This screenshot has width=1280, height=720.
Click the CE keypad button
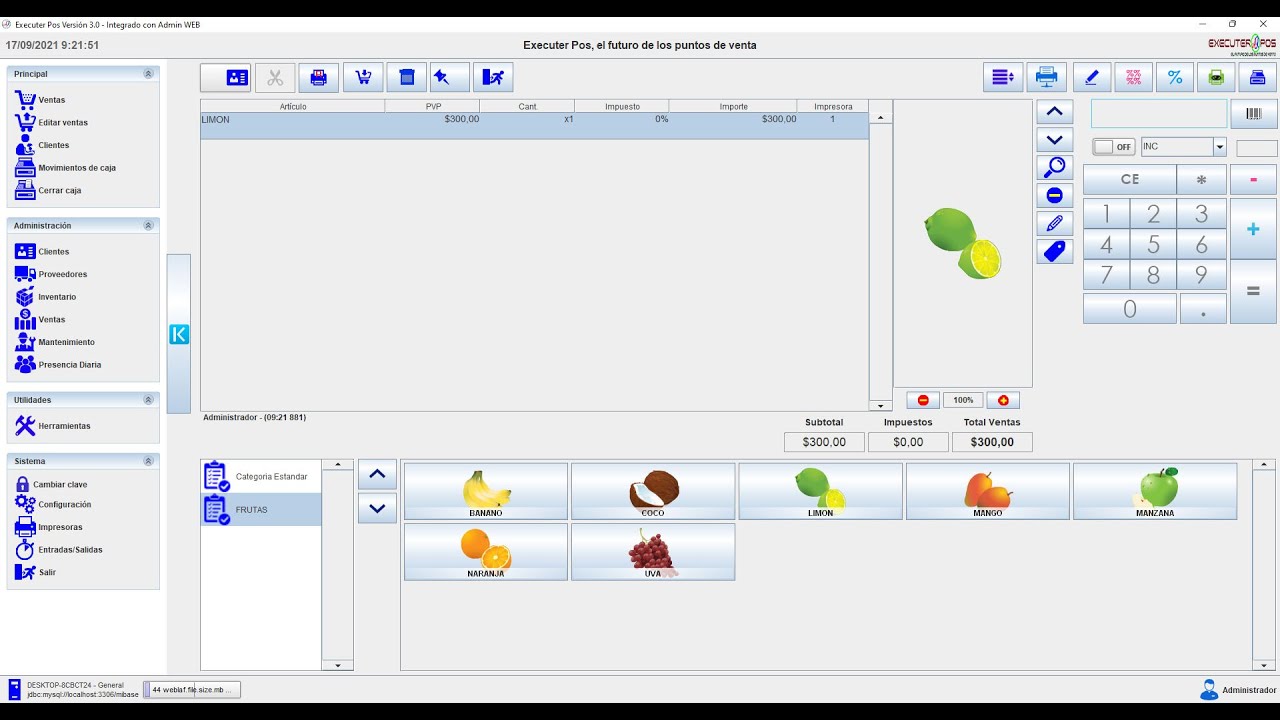[x=1130, y=180]
